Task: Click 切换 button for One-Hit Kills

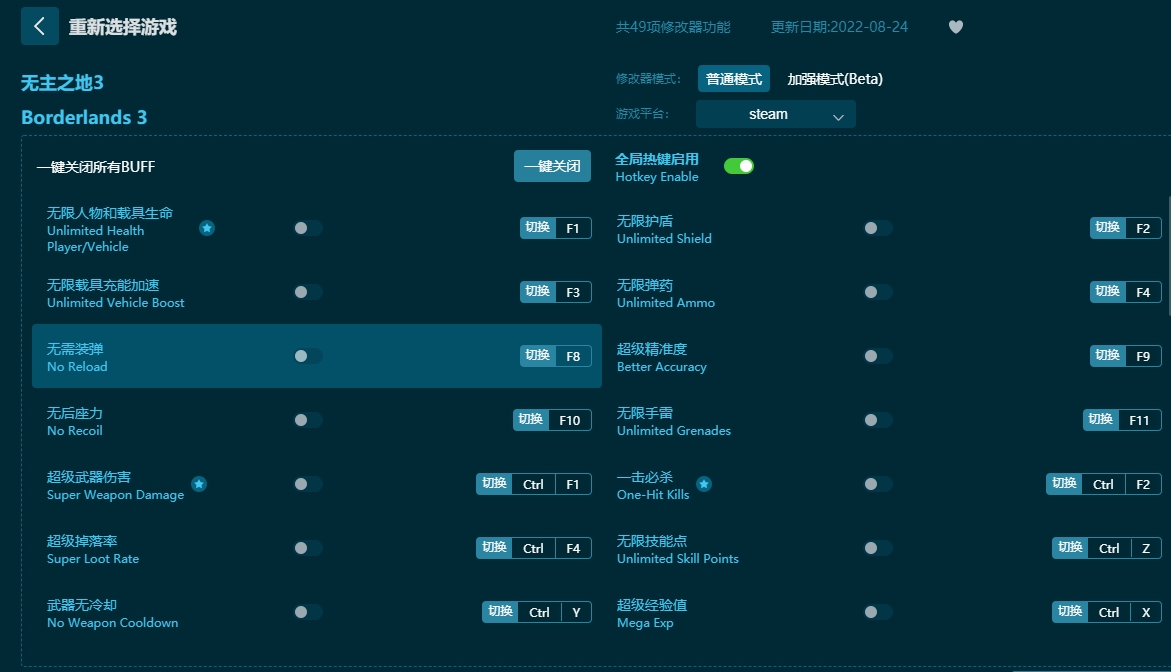Action: click(1064, 484)
